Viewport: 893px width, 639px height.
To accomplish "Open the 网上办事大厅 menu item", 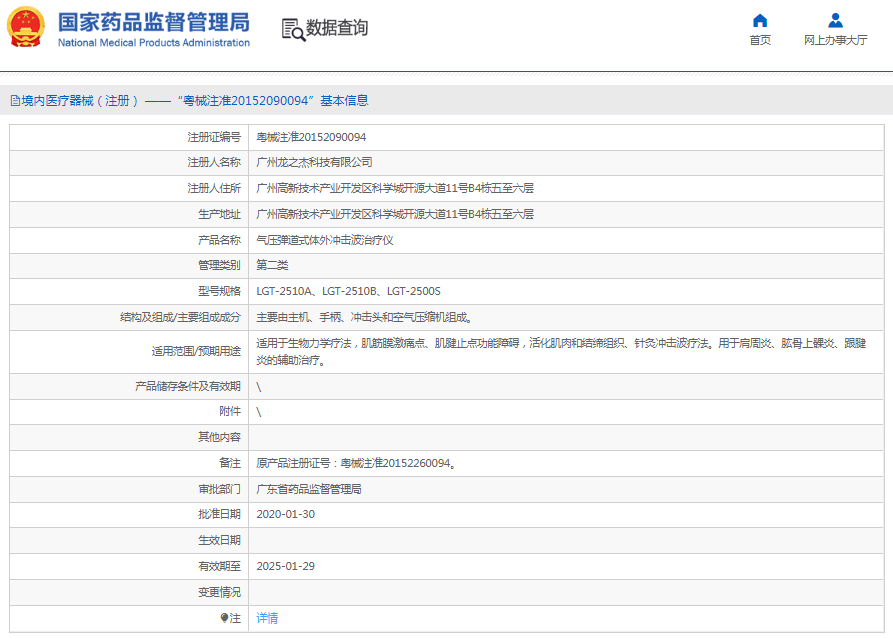I will coord(835,40).
